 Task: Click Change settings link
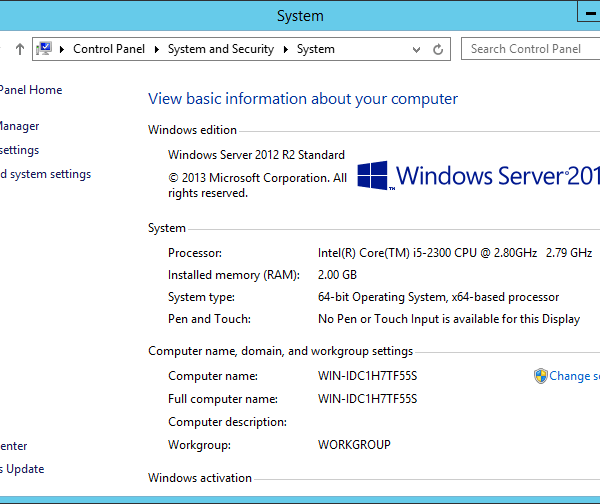point(574,376)
